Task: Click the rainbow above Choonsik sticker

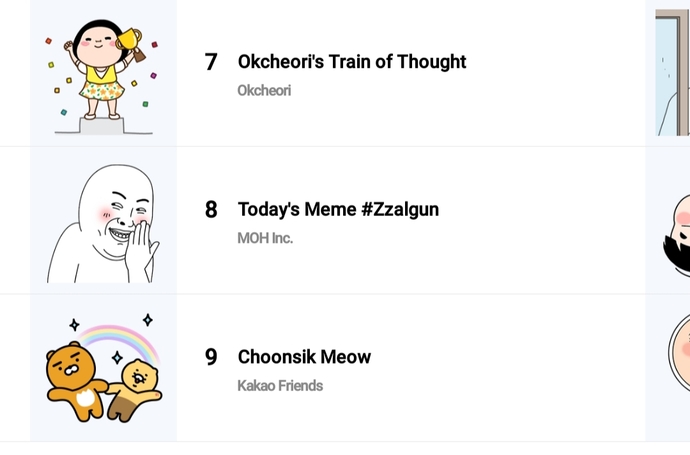Action: (x=118, y=342)
